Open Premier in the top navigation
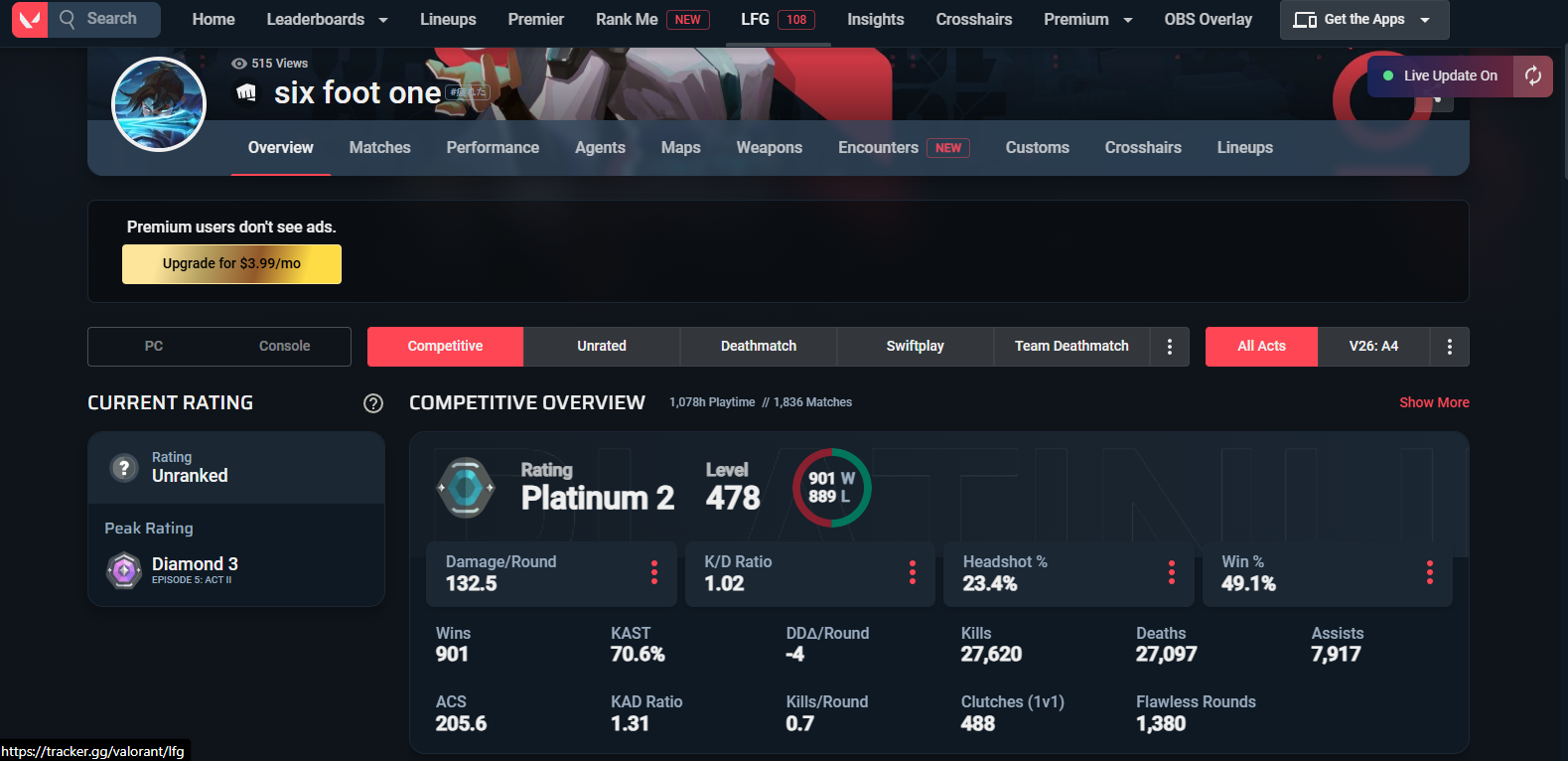The width and height of the screenshot is (1568, 761). tap(536, 19)
